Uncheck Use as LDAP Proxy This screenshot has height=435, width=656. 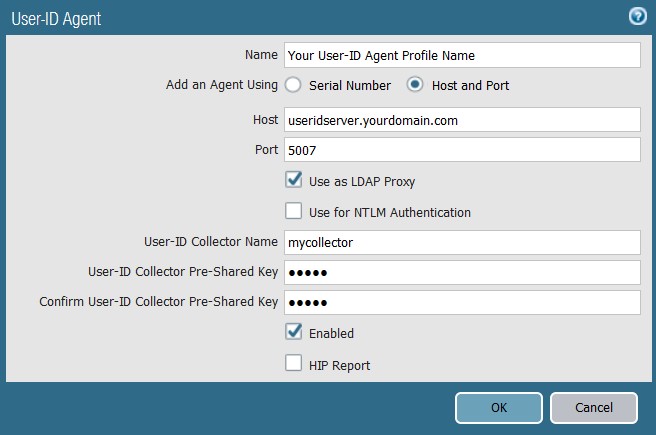294,181
